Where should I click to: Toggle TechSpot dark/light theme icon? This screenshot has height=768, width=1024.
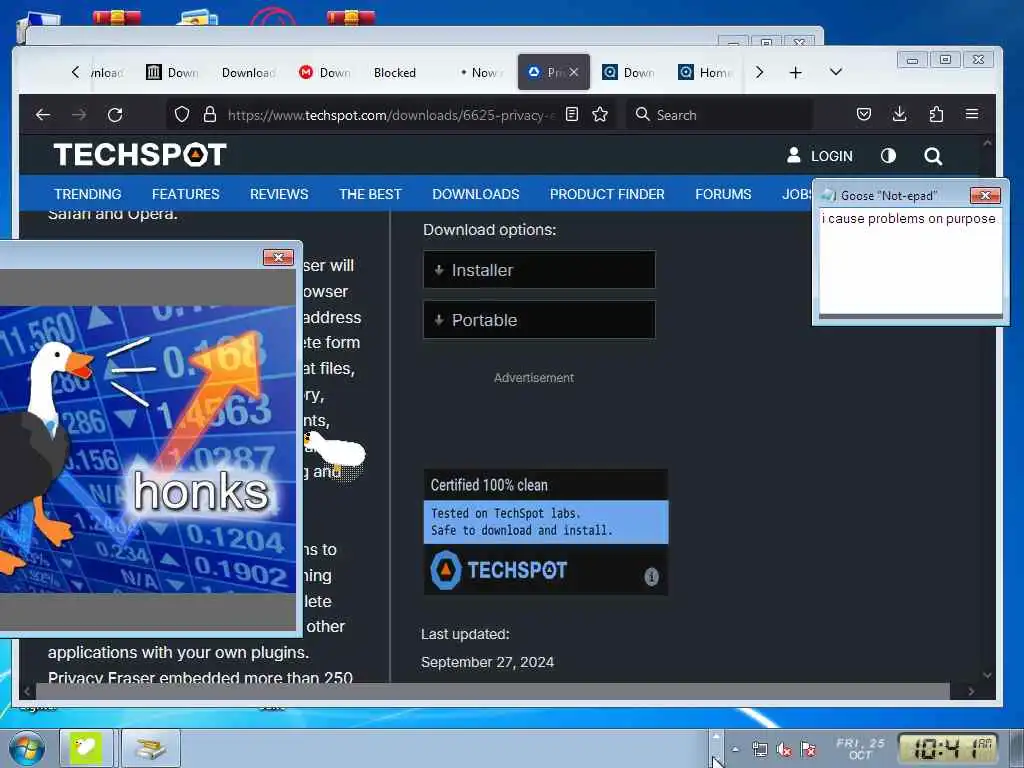888,156
